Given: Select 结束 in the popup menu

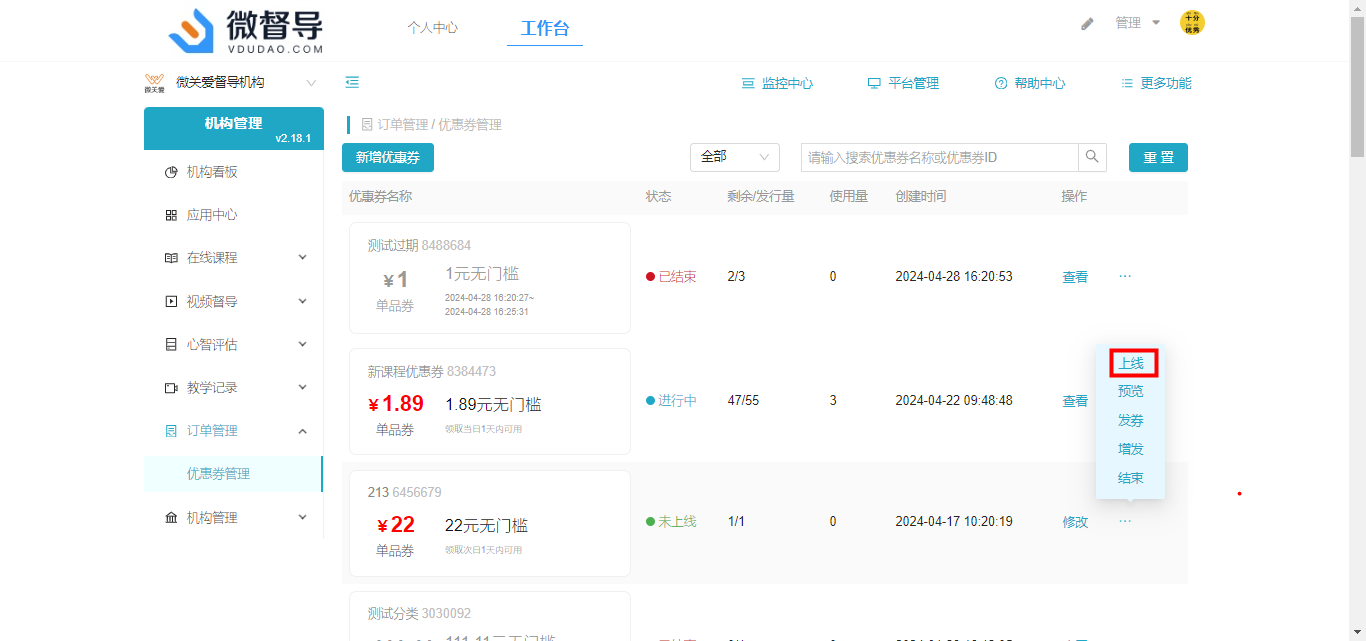Looking at the screenshot, I should [1131, 479].
